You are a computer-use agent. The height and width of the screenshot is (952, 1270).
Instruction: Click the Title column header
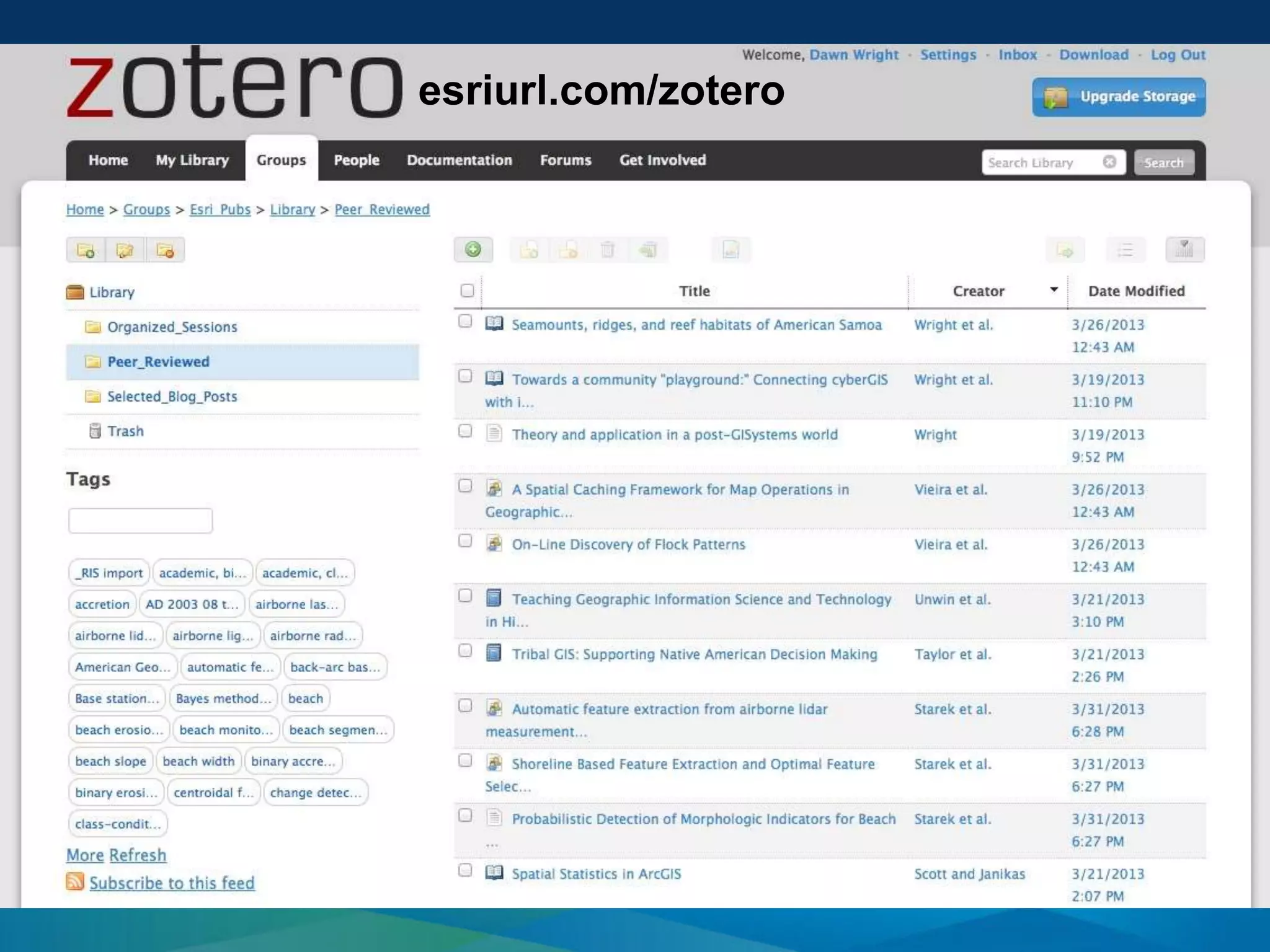pyautogui.click(x=695, y=291)
